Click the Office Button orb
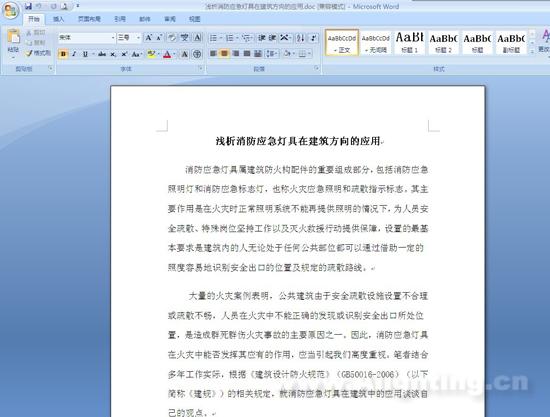 [x=10, y=10]
